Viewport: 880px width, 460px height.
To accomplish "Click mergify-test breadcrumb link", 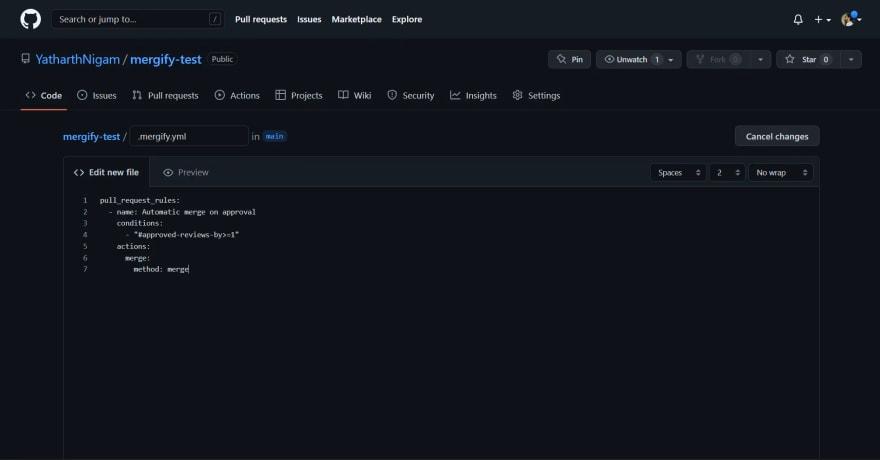I will click(x=91, y=136).
